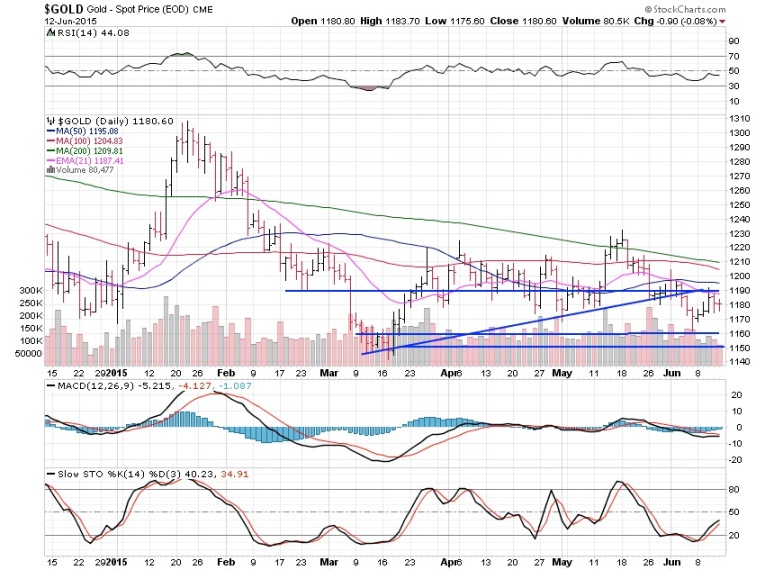Click the RSI icon before the RSI(14) label
Image resolution: width=765 pixels, height=570 pixels.
pyautogui.click(x=51, y=33)
